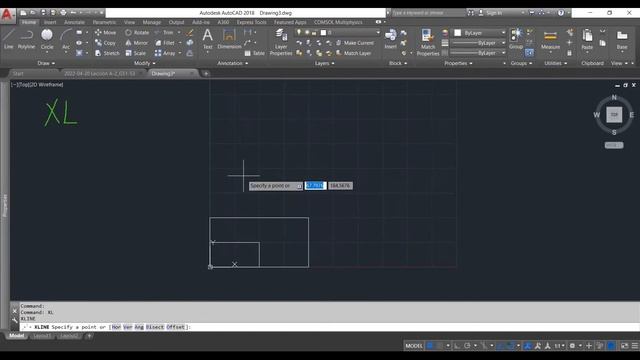Screen dimensions: 640x360
Task: Open the object color ByLayer swatch dropdown
Action: (x=480, y=33)
